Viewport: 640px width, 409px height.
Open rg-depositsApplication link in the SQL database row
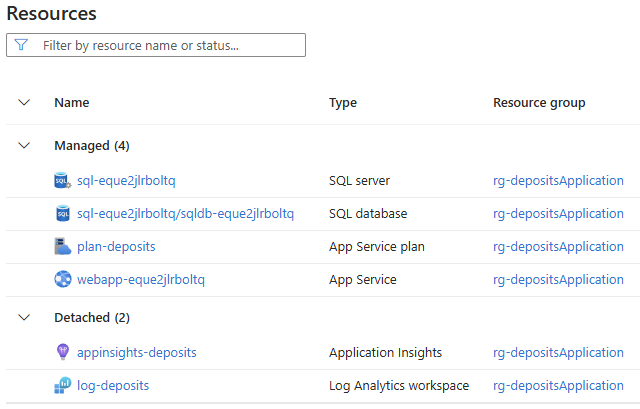point(558,214)
